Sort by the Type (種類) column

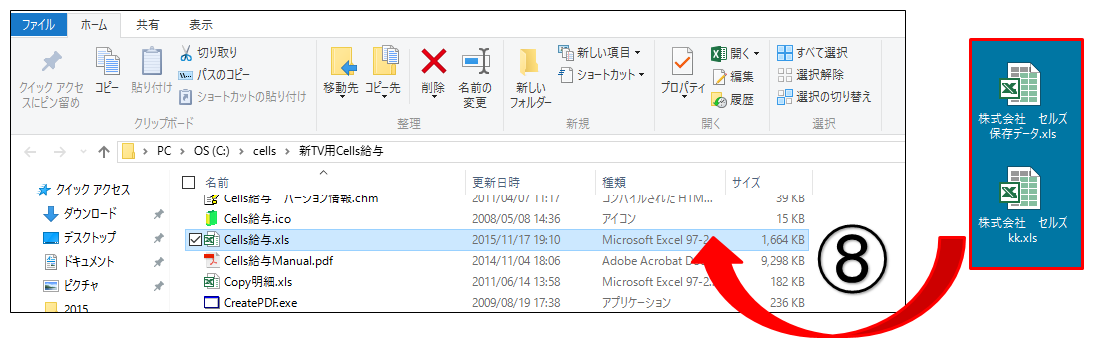pos(614,183)
